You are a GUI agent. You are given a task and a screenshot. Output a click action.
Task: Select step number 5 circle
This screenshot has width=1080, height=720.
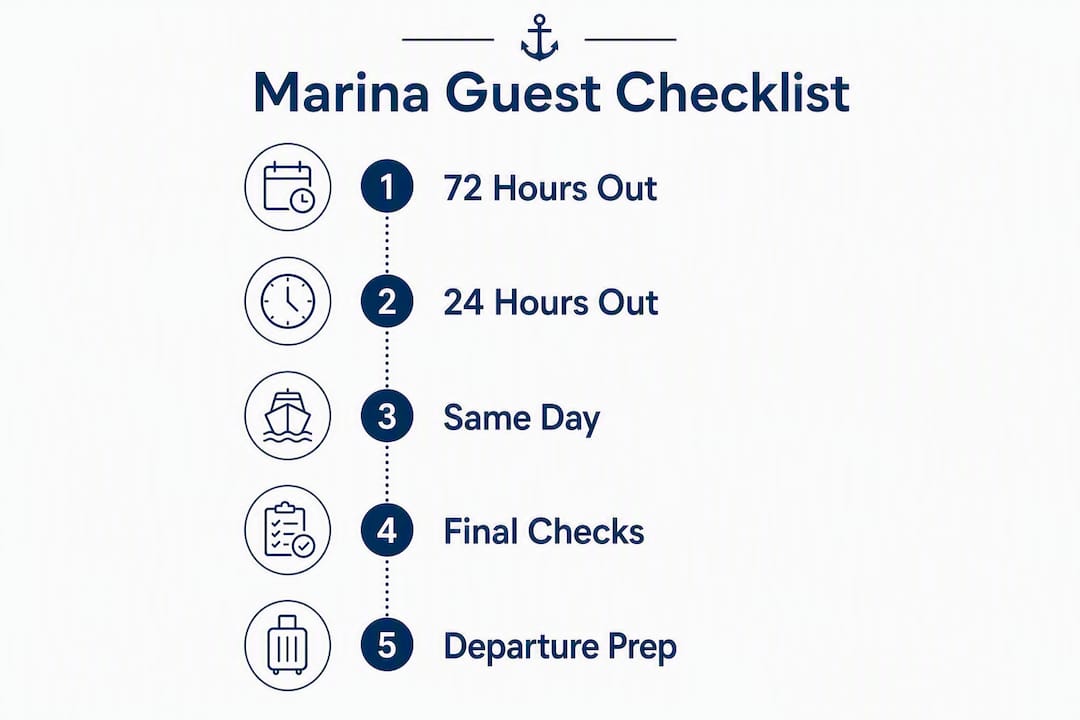point(387,646)
